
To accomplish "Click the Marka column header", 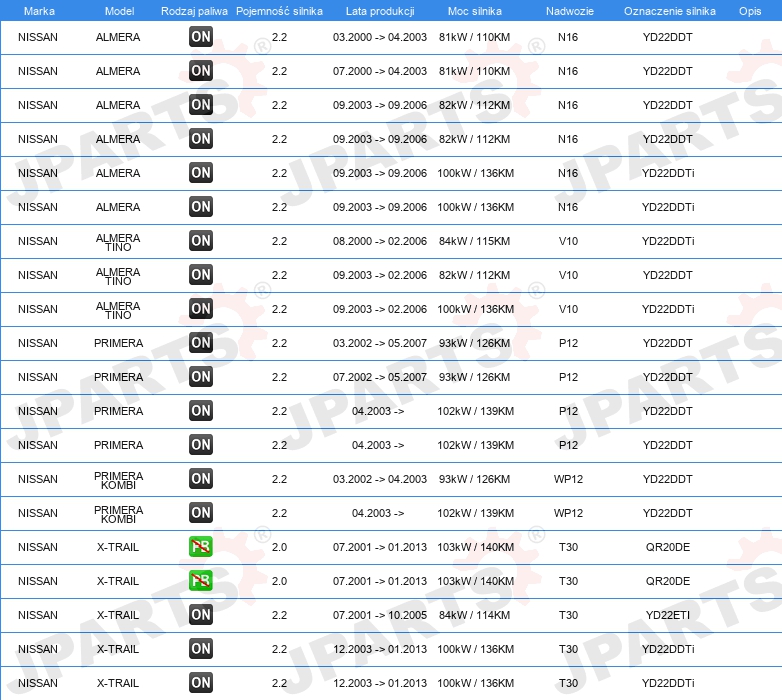I will (x=39, y=11).
